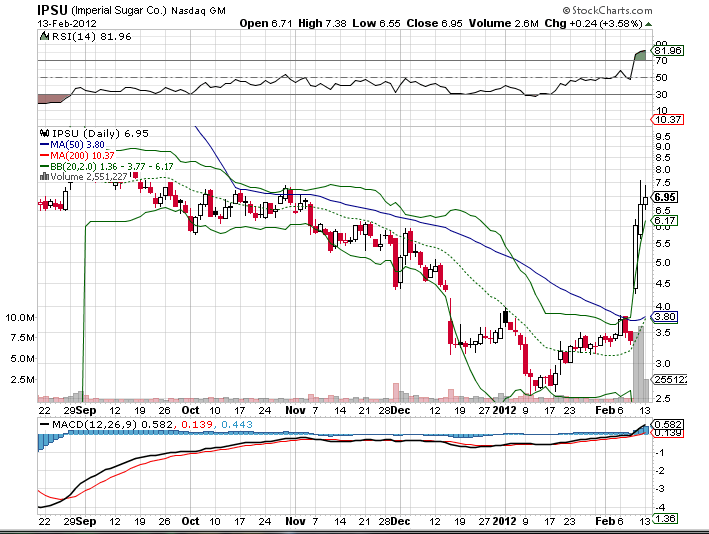Click the 30 level label on RSI axis

point(662,95)
